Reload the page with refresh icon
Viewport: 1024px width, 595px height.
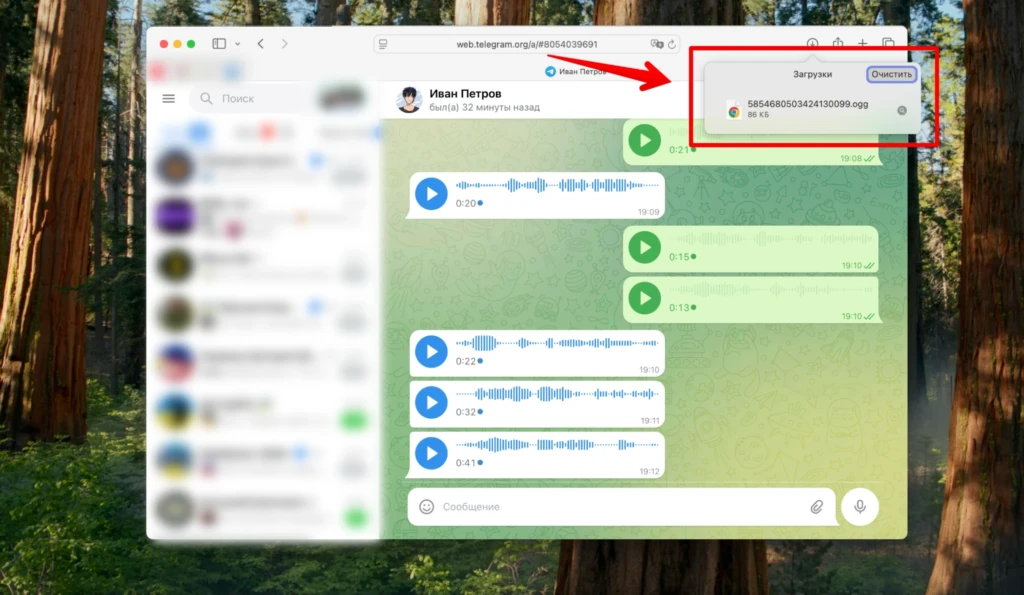[x=671, y=44]
